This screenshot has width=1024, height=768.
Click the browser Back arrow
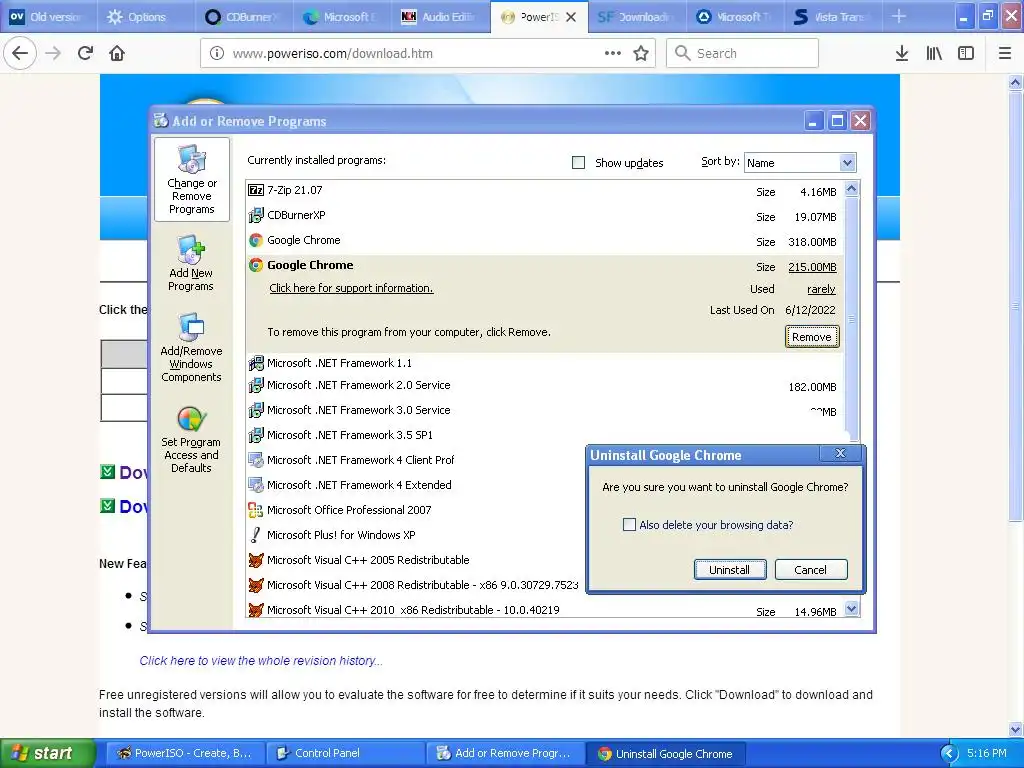pos(20,54)
